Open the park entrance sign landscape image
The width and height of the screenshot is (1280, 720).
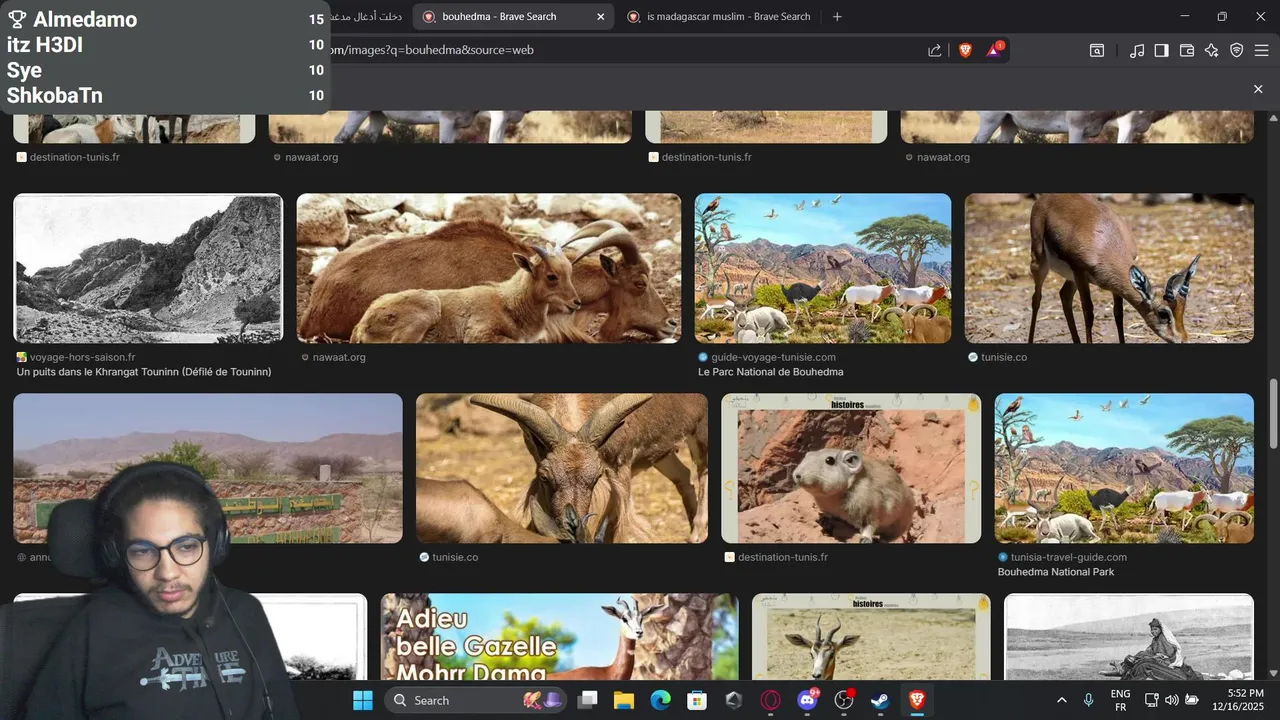(x=208, y=468)
